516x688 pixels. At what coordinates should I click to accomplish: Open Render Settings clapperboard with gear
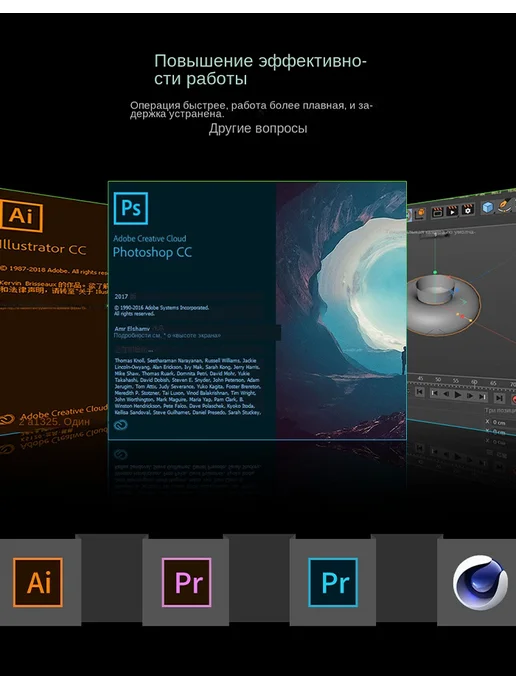pos(468,209)
